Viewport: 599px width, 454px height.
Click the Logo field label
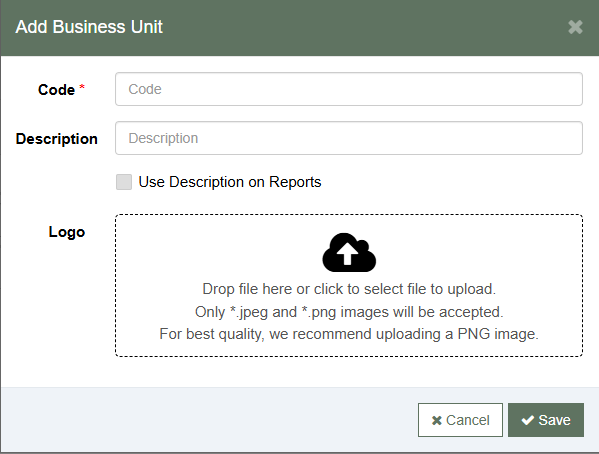[x=67, y=232]
